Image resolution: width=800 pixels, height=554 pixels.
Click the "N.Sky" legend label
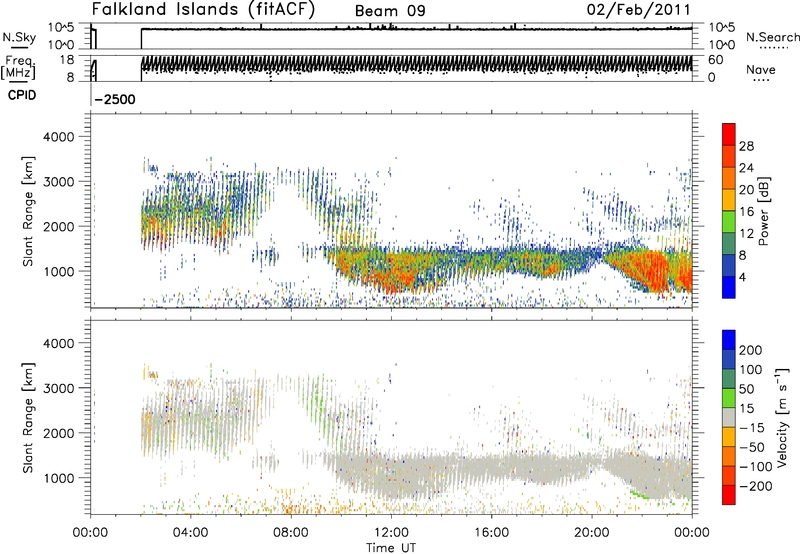19,37
